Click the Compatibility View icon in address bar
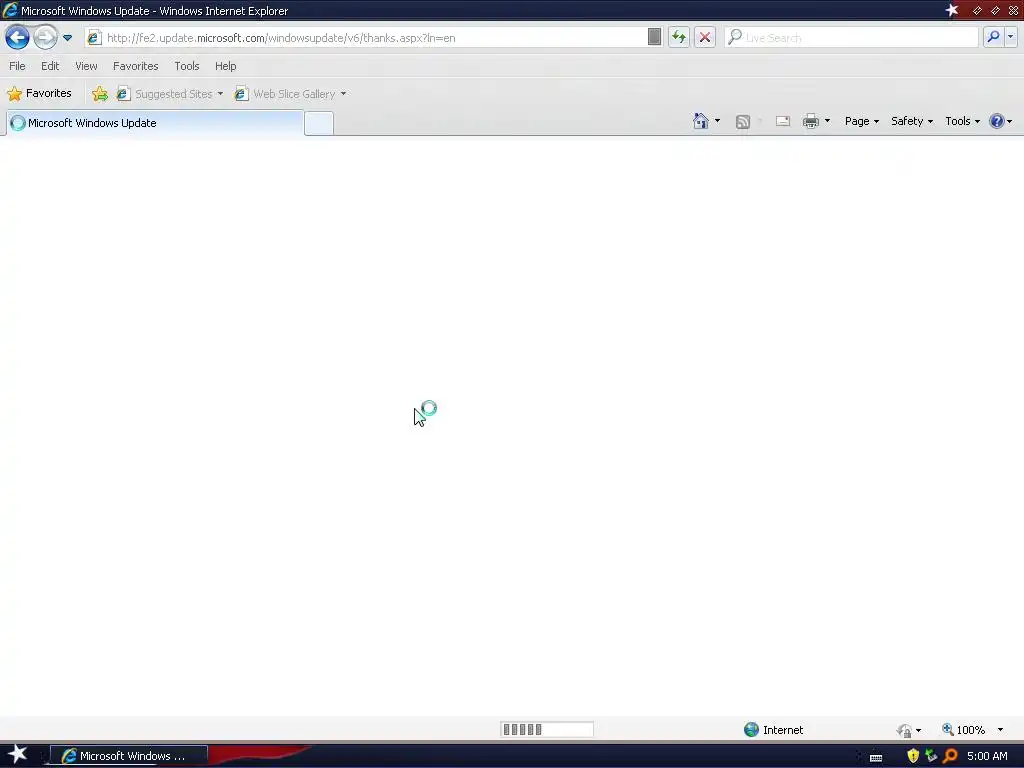This screenshot has width=1024, height=768. [654, 37]
